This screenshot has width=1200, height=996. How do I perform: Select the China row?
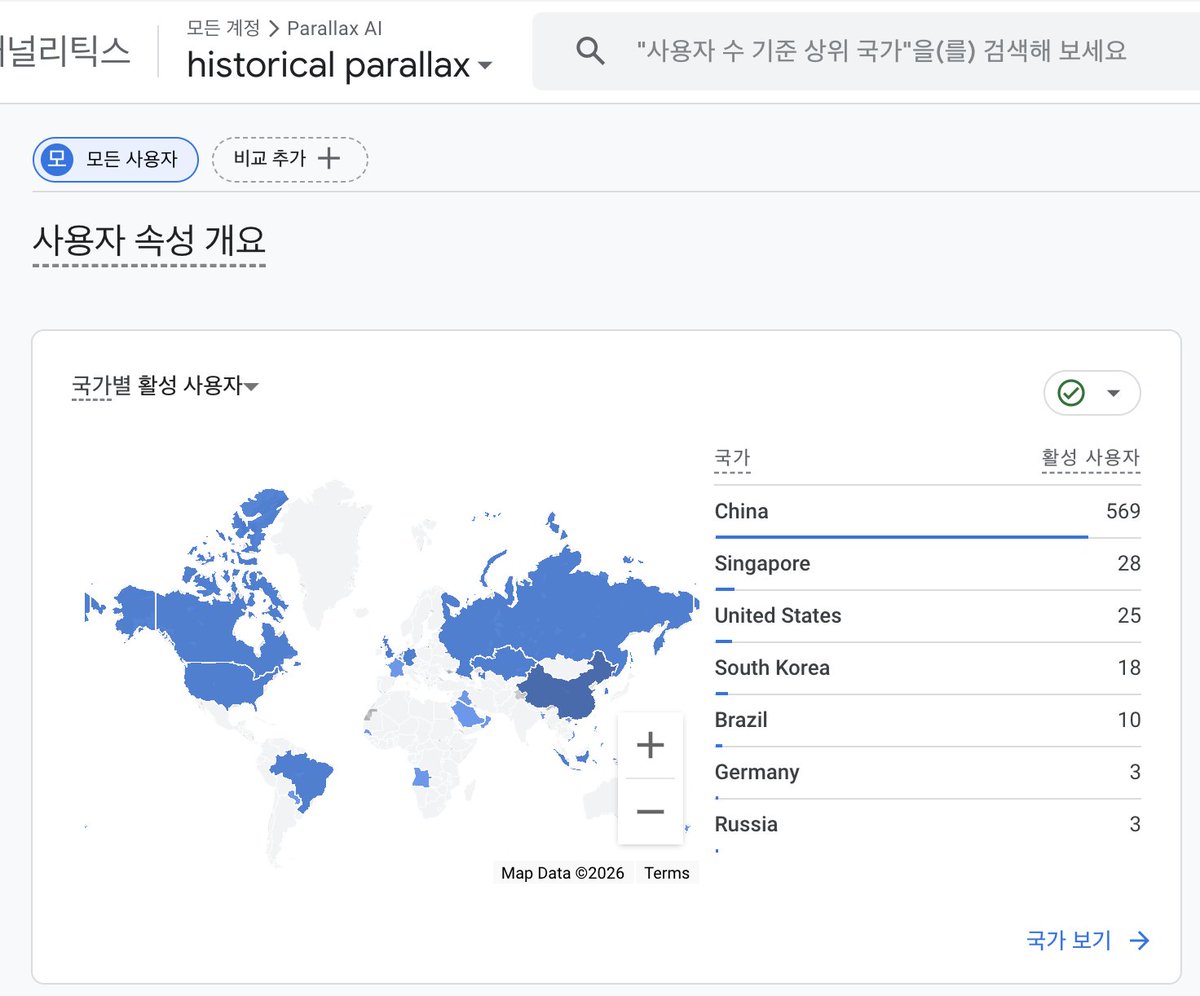coord(928,512)
